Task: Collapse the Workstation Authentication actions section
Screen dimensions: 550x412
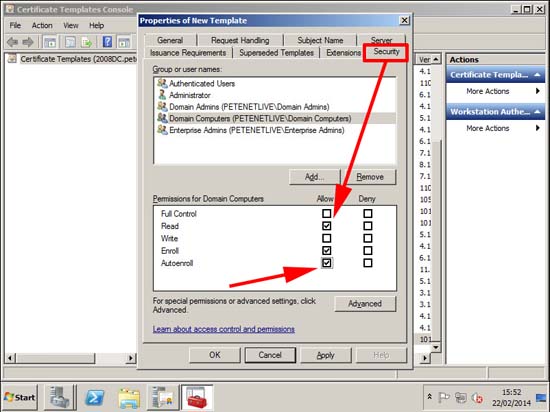Action: pyautogui.click(x=537, y=112)
